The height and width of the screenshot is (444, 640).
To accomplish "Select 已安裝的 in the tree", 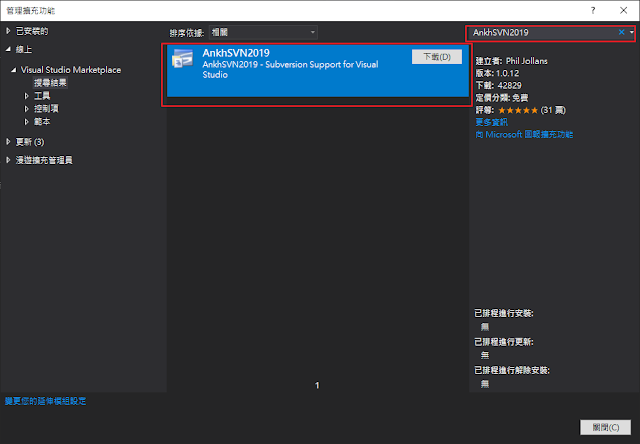I will click(x=32, y=31).
